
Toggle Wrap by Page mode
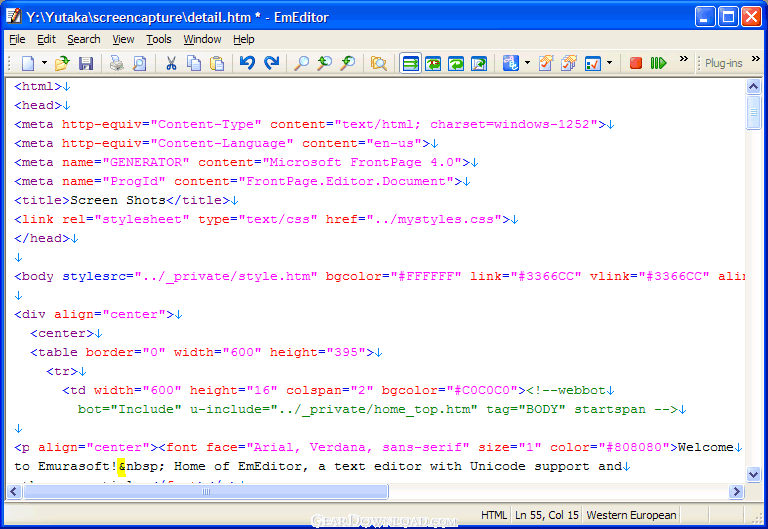point(479,63)
